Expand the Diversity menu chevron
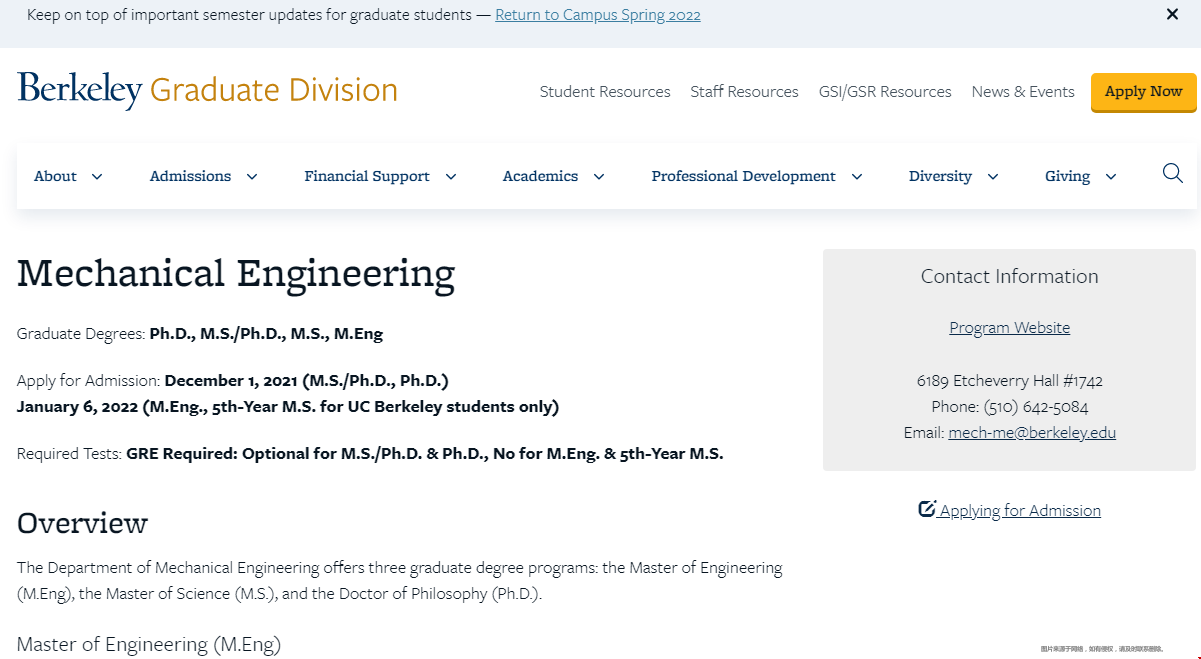This screenshot has height=659, width=1201. click(993, 177)
